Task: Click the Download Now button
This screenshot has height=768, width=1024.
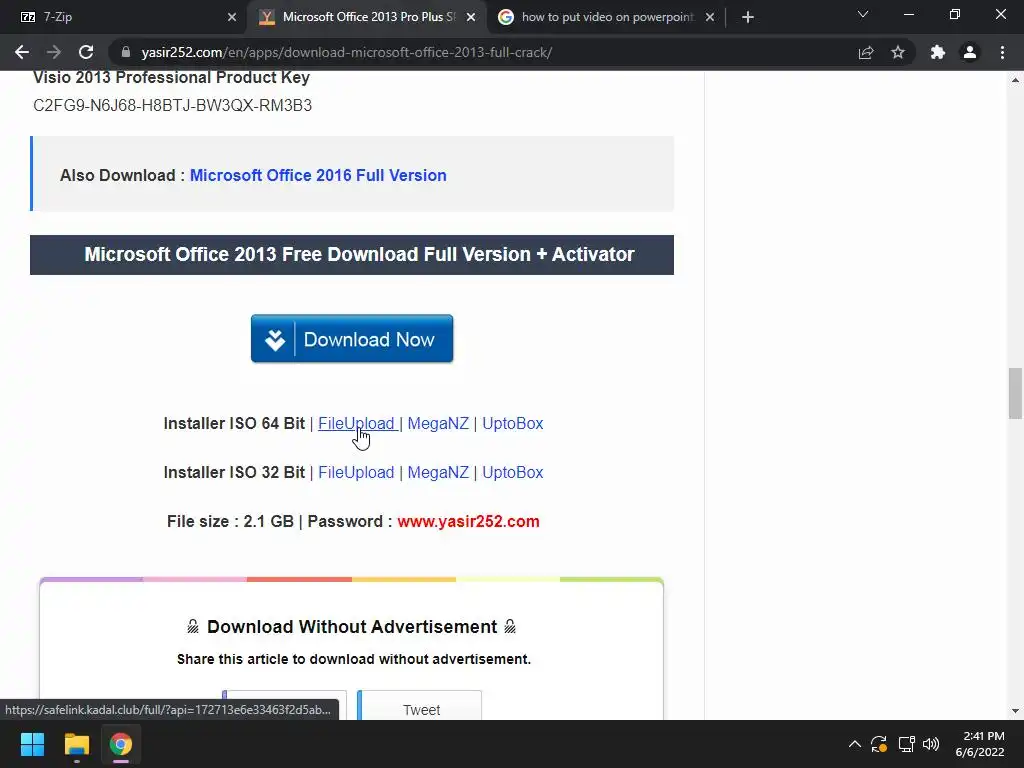Action: pos(352,339)
